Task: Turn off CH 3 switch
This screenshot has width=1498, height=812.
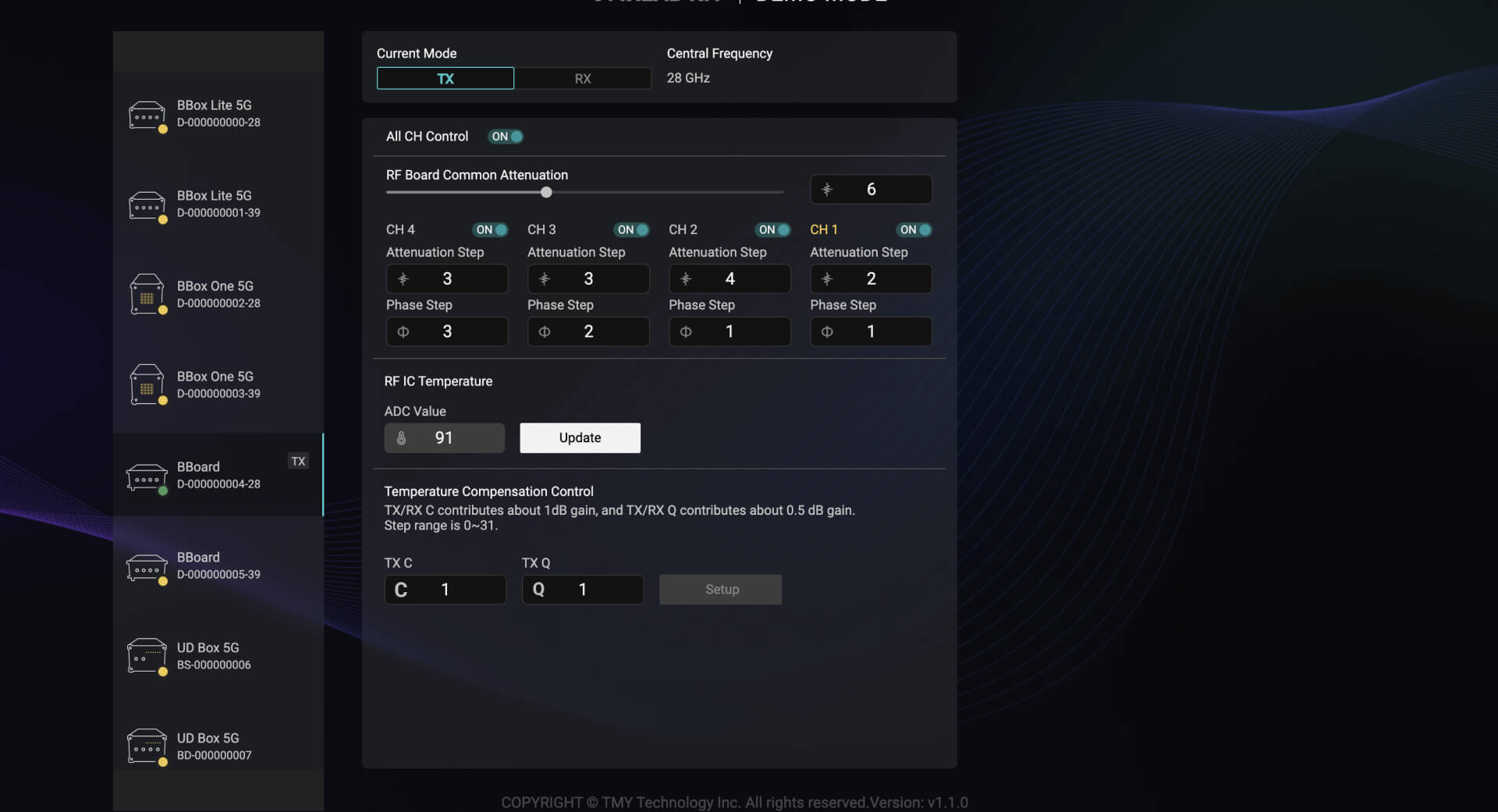Action: point(631,230)
